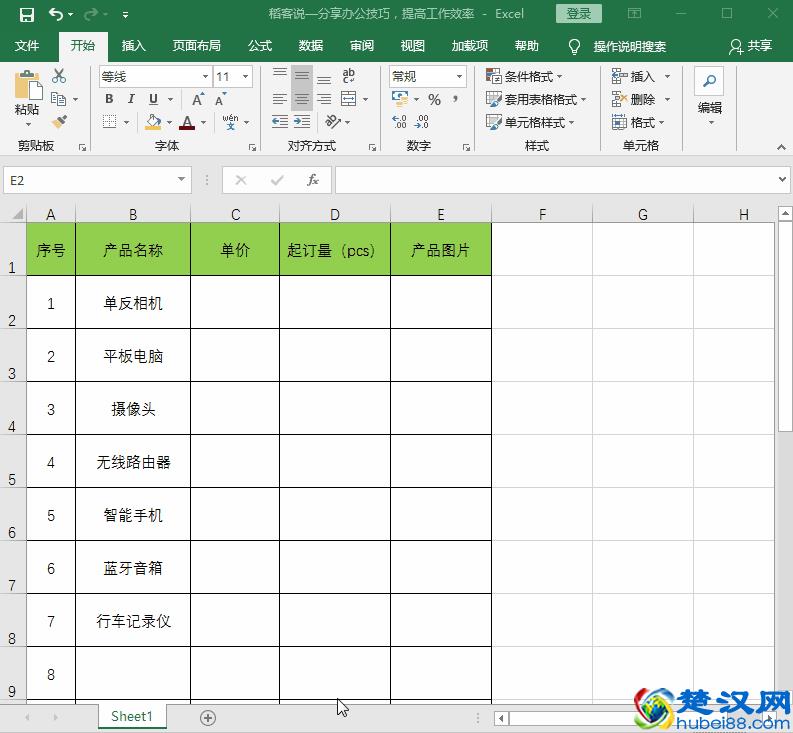Switch to the 插入 ribbon tab
This screenshot has width=793, height=733.
[x=134, y=46]
